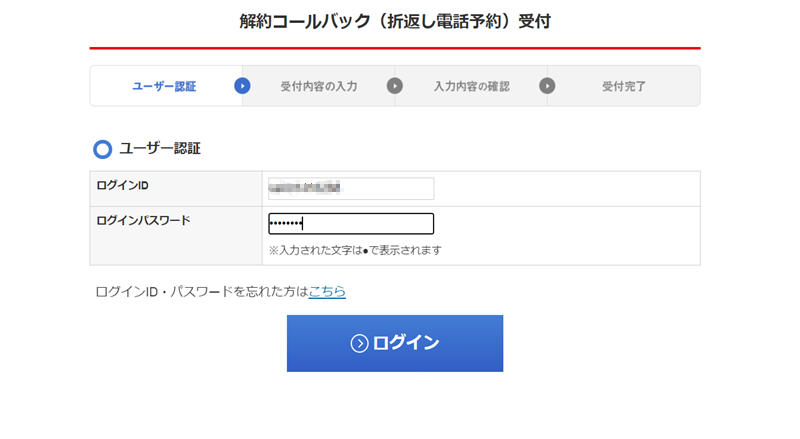Image resolution: width=800 pixels, height=439 pixels.
Task: Click the ログインID row label
Action: pyautogui.click(x=122, y=185)
